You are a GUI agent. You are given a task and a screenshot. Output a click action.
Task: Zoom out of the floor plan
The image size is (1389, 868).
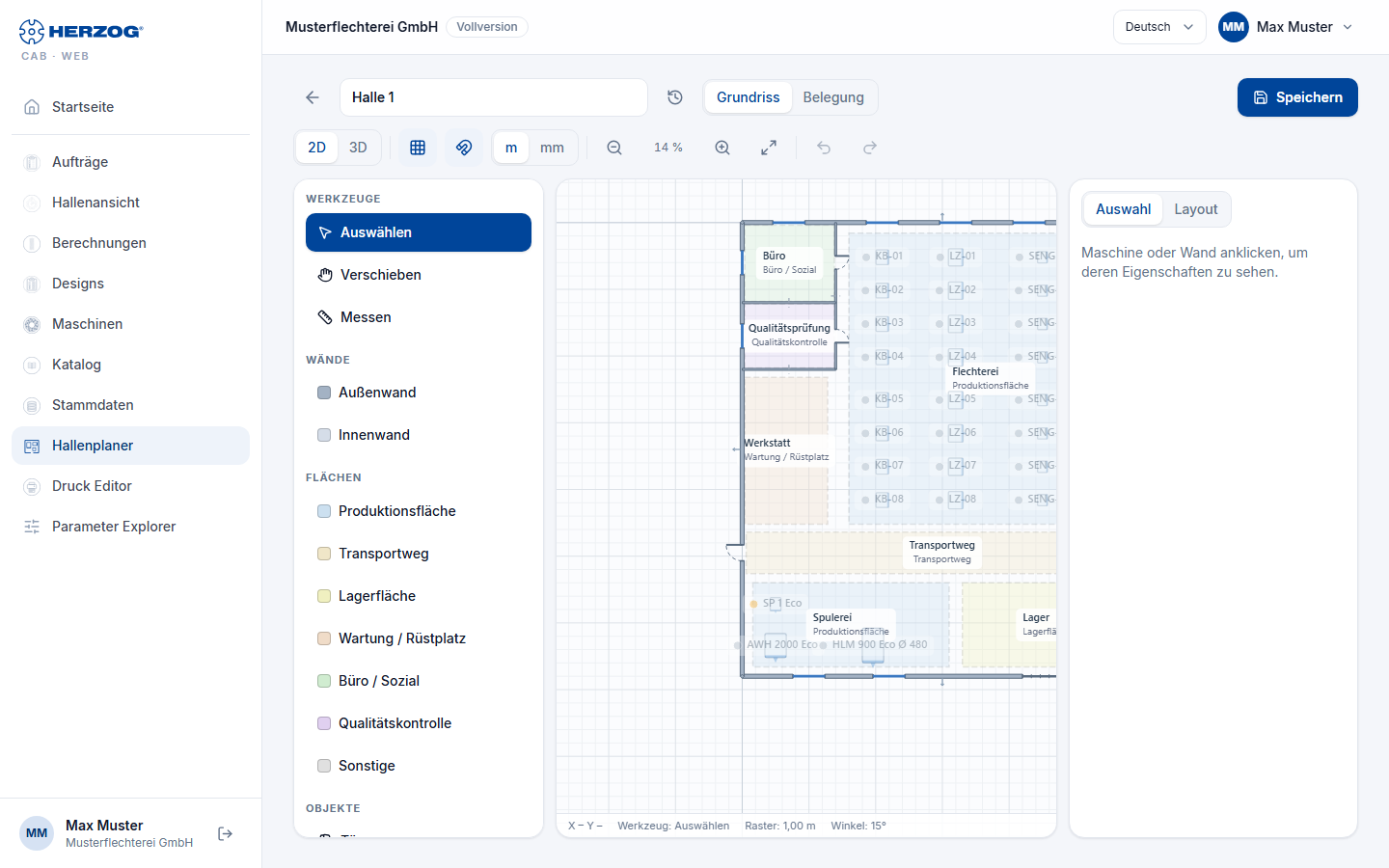pyautogui.click(x=614, y=148)
